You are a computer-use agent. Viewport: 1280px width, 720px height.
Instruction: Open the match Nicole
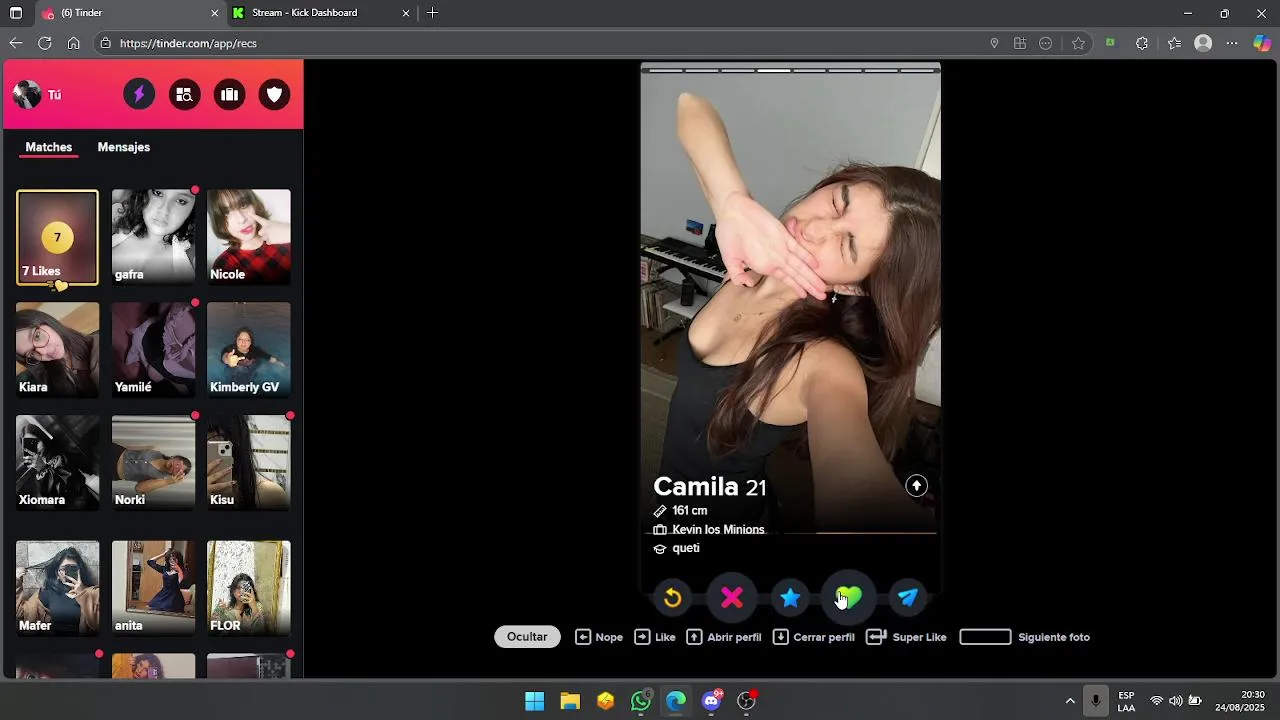pos(249,237)
